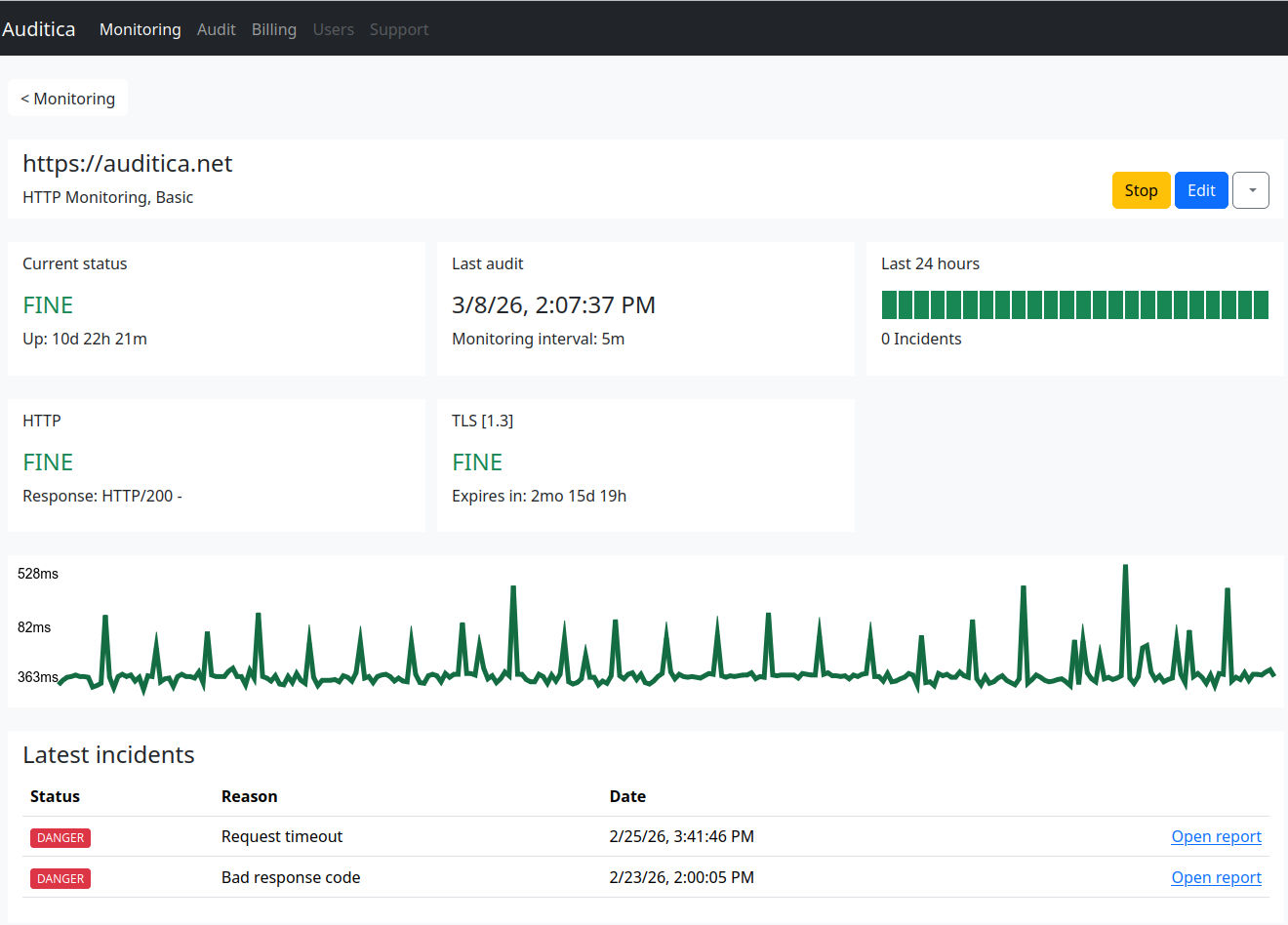Open report for the Bad response code incident
The width and height of the screenshot is (1288, 925).
click(x=1216, y=877)
